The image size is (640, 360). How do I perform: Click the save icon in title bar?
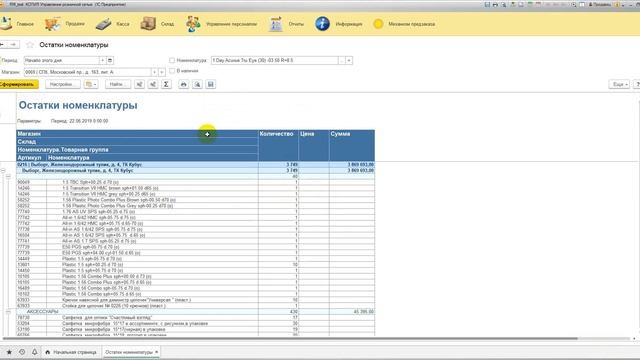point(487,4)
